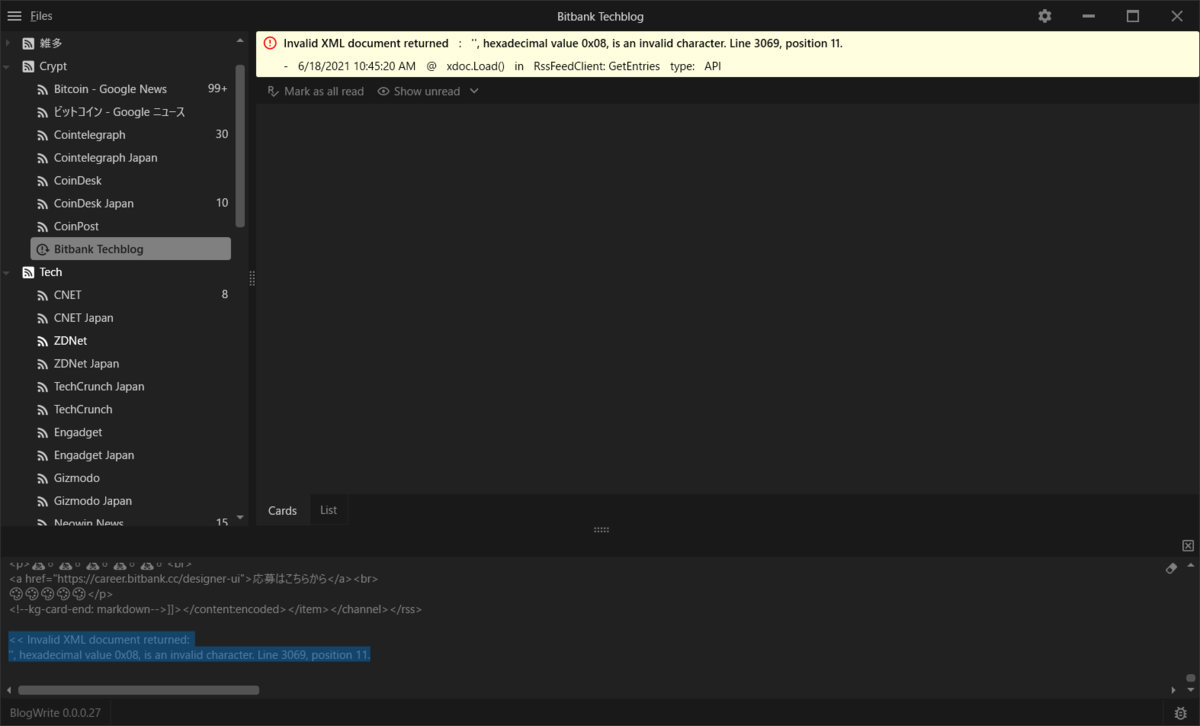This screenshot has width=1200, height=726.
Task: Click Bitbank Techblog error status icon
Action: 43,249
